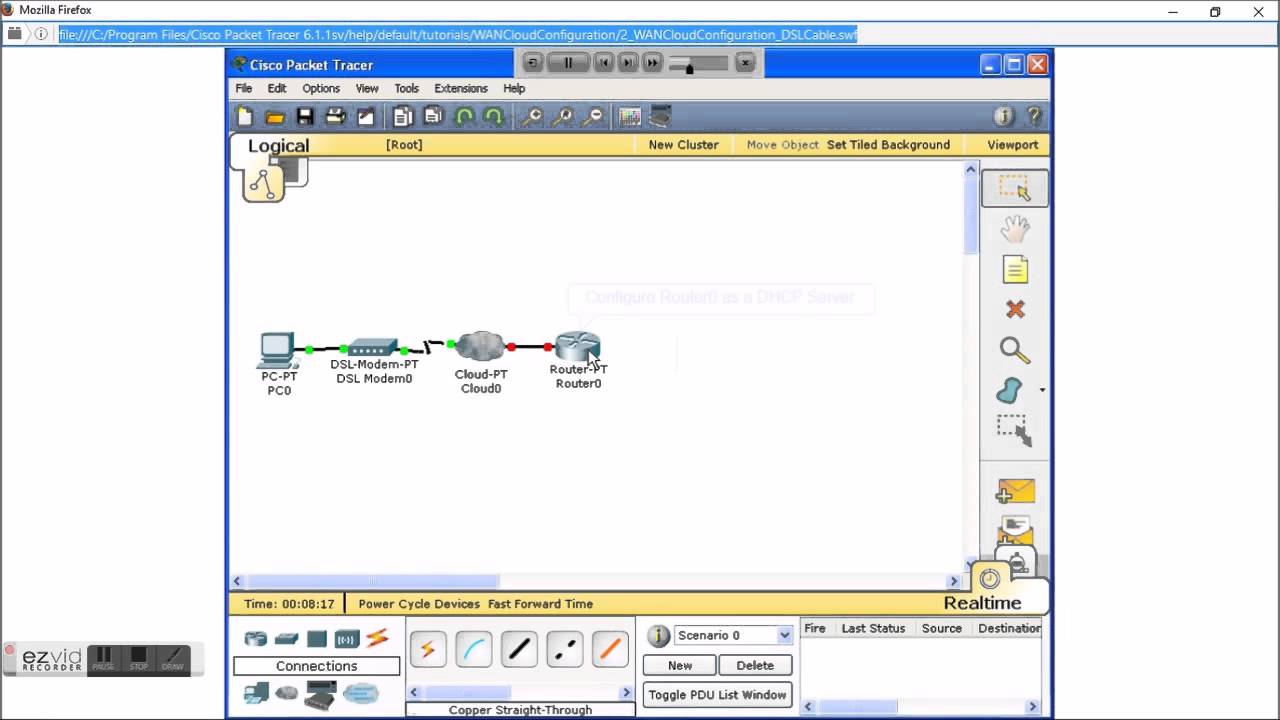The image size is (1280, 720).
Task: Select the End Devices category
Action: pos(256,692)
